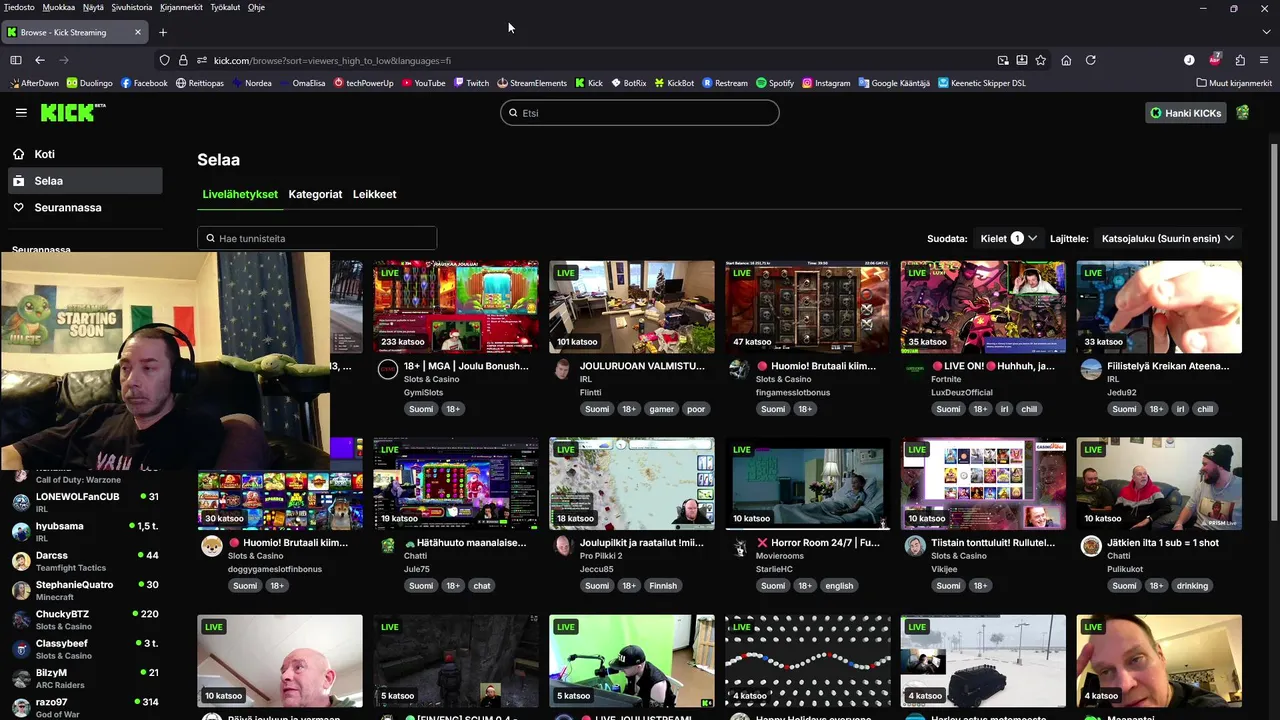Open the StreamElements bookmark
This screenshot has width=1280, height=720.
coord(531,83)
